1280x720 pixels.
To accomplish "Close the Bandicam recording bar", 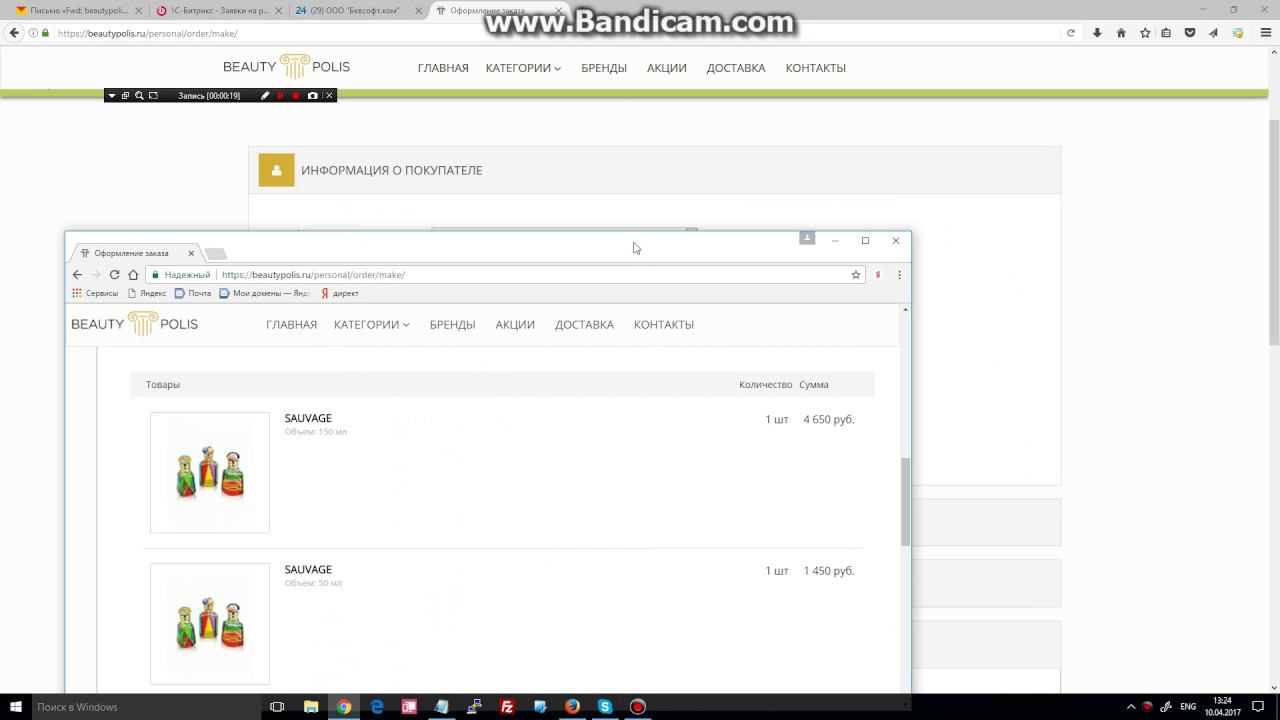I will point(329,96).
